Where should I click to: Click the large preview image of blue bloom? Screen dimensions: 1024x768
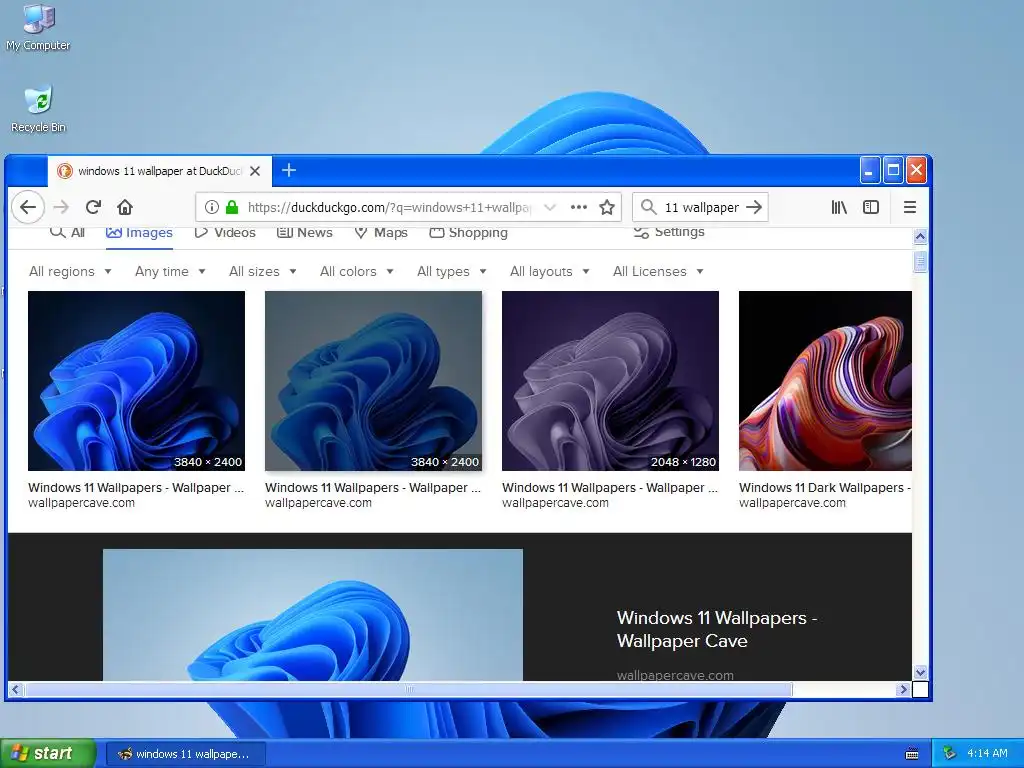click(313, 615)
